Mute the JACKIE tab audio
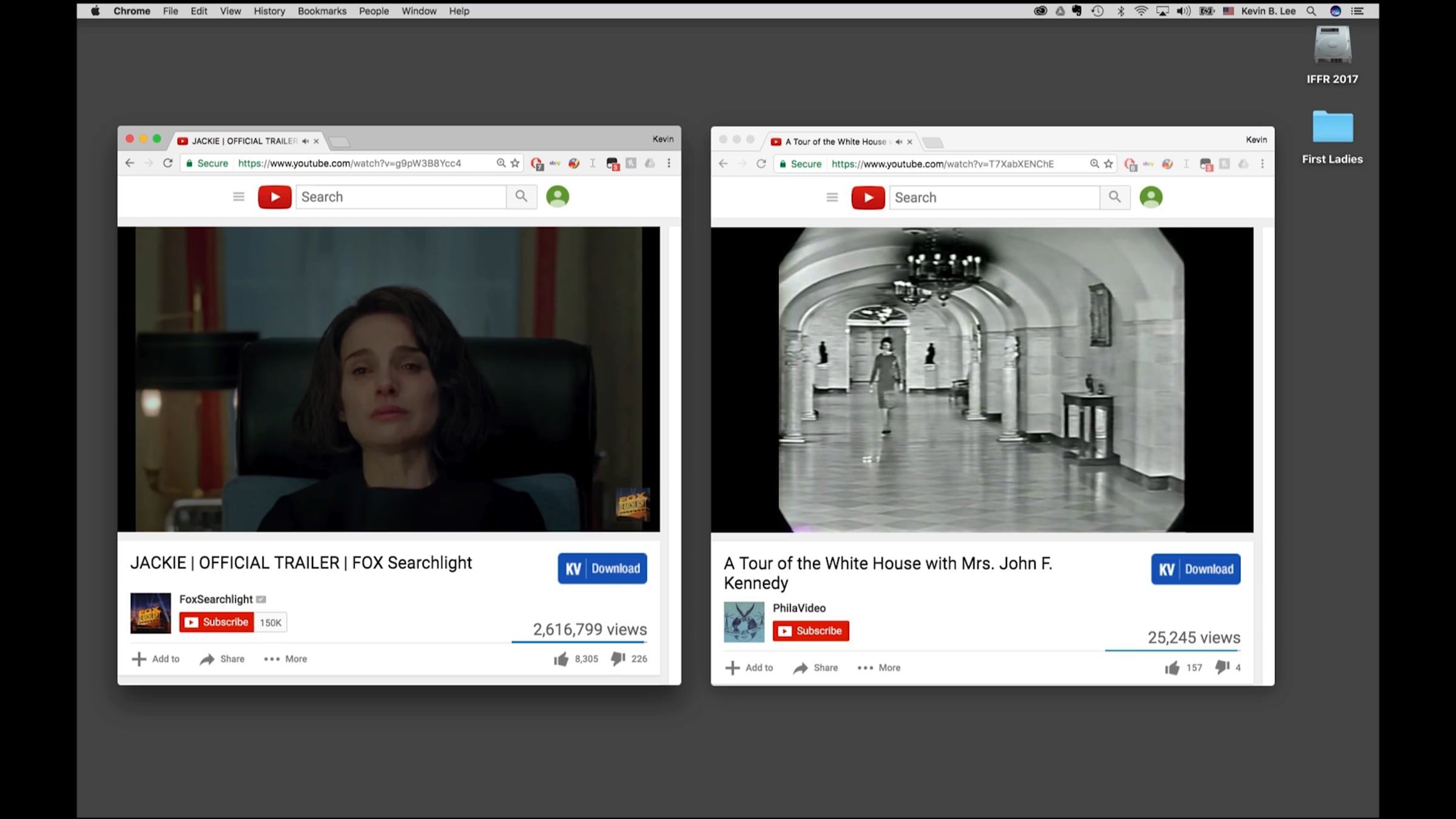The width and height of the screenshot is (1456, 819). (305, 141)
